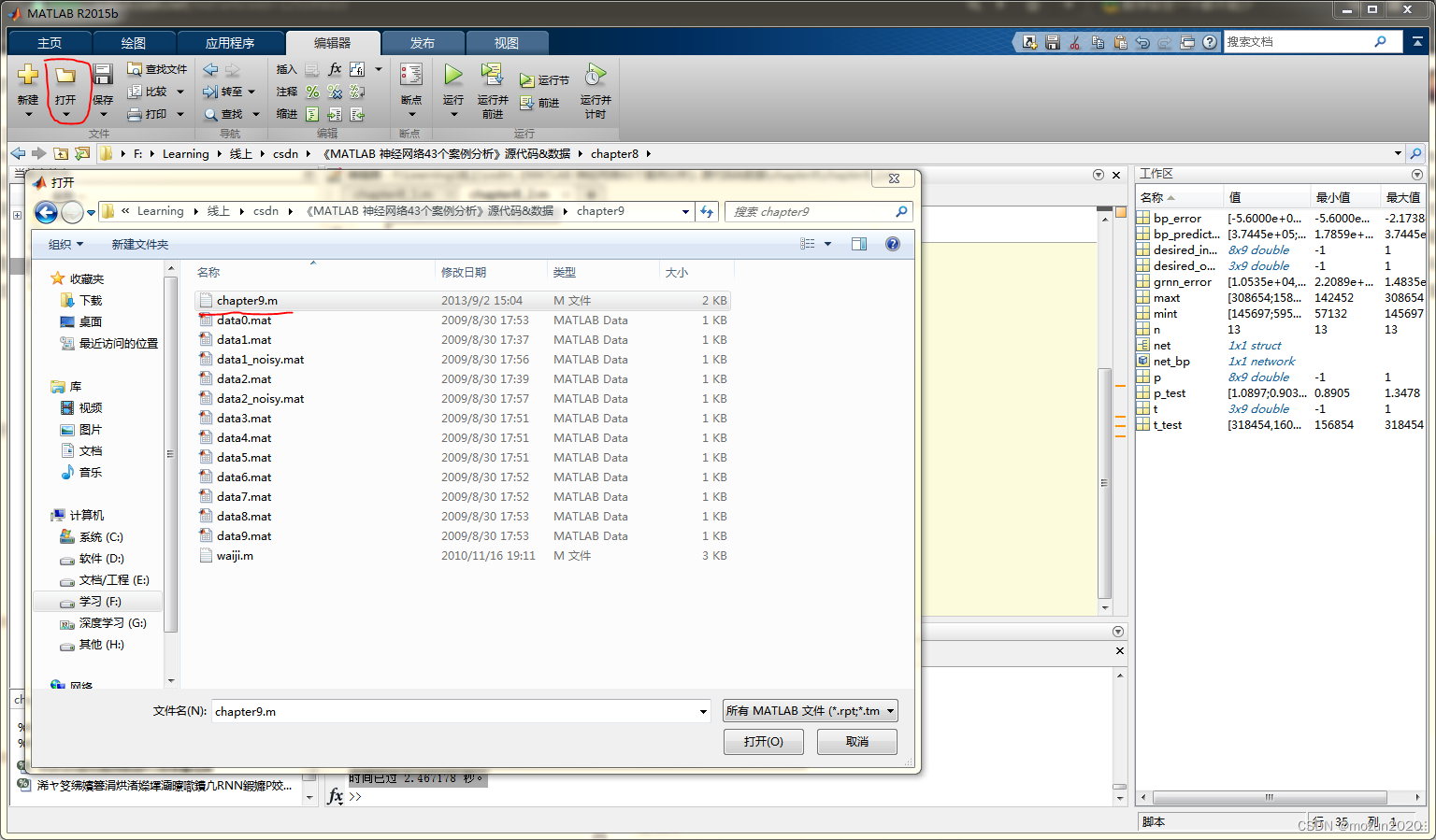The image size is (1436, 840).
Task: Click the Run and Advance (运行并前进) icon
Action: pos(492,75)
